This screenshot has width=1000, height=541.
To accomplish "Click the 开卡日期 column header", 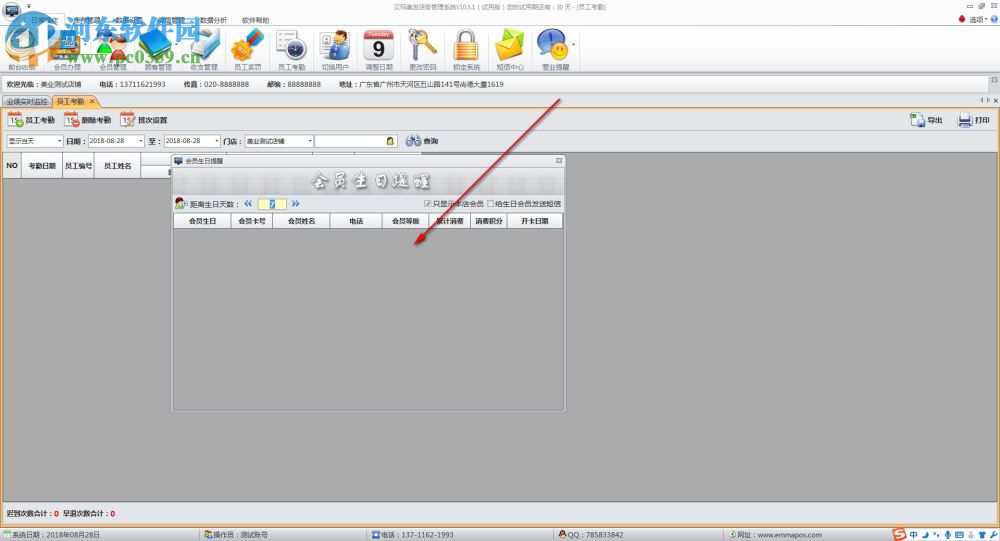I will [x=534, y=221].
